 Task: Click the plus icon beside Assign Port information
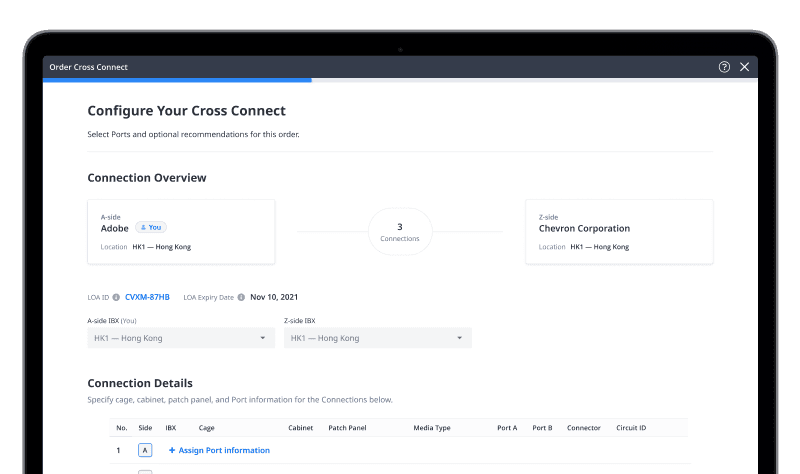(x=172, y=450)
